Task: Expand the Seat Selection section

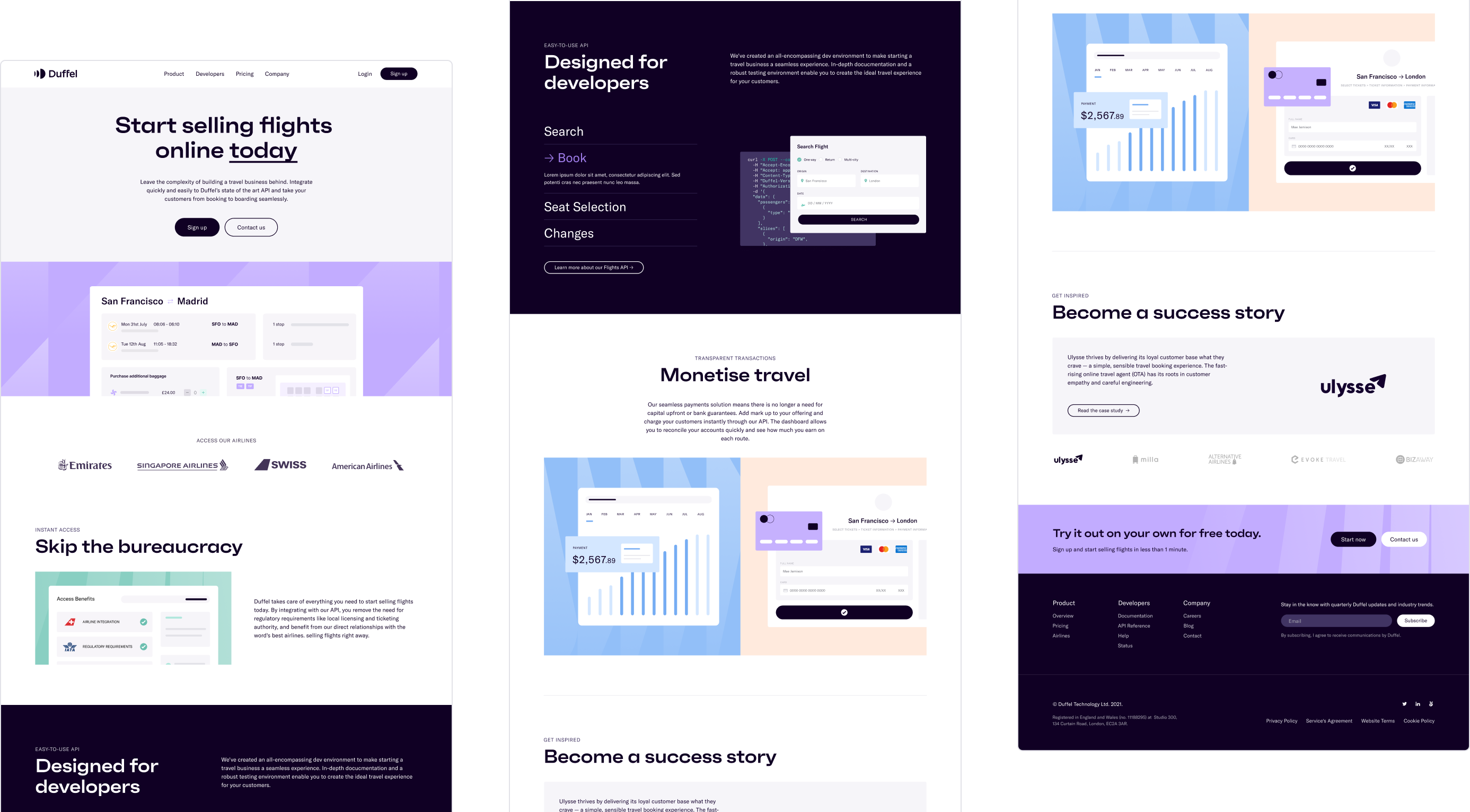Action: [585, 207]
